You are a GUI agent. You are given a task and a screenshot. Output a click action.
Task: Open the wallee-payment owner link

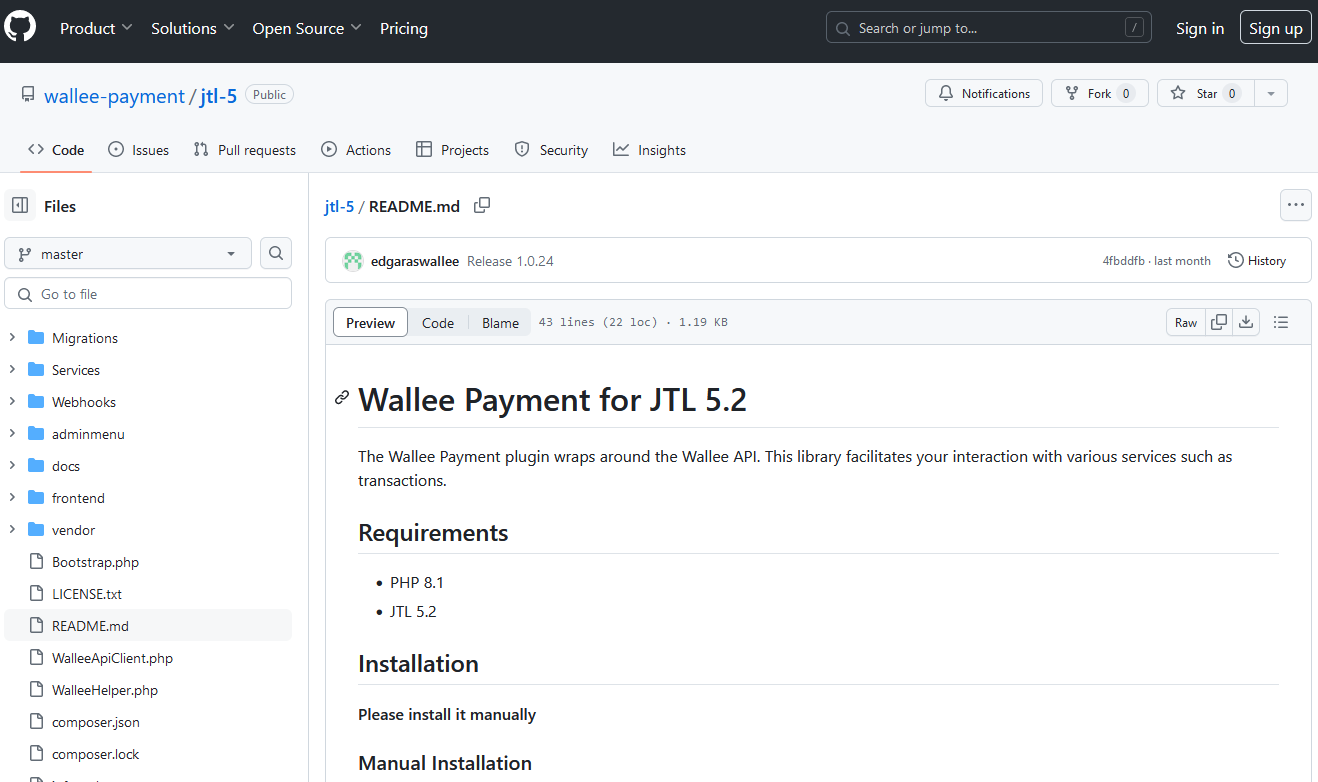[x=114, y=96]
